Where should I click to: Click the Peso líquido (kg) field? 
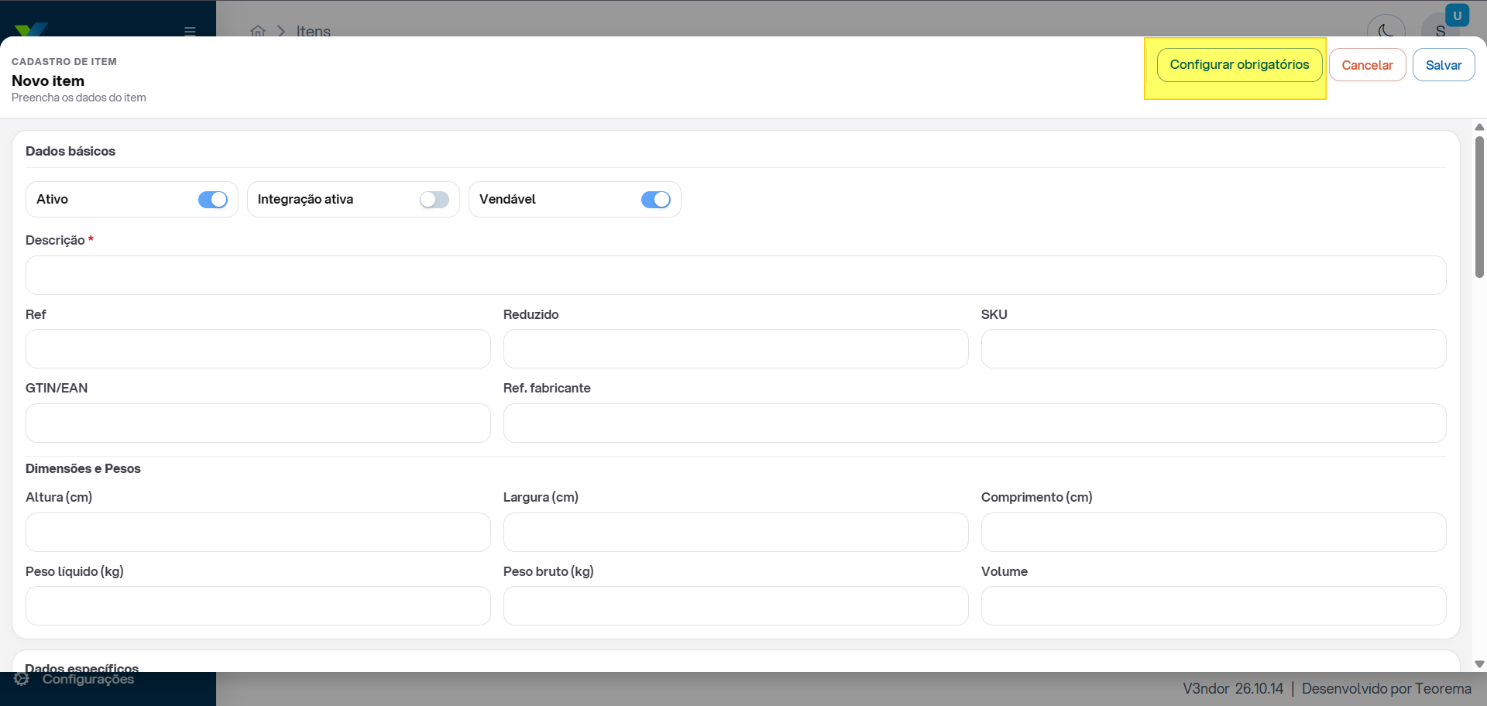(x=258, y=606)
